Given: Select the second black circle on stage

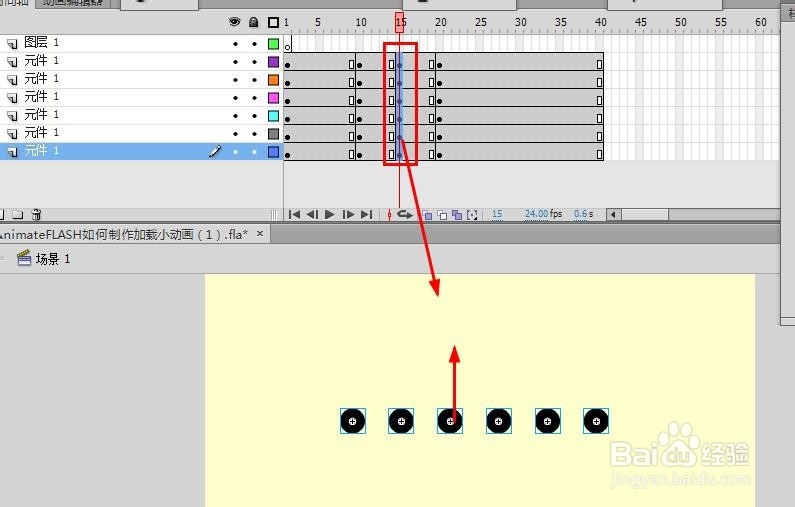Looking at the screenshot, I should click(x=401, y=421).
